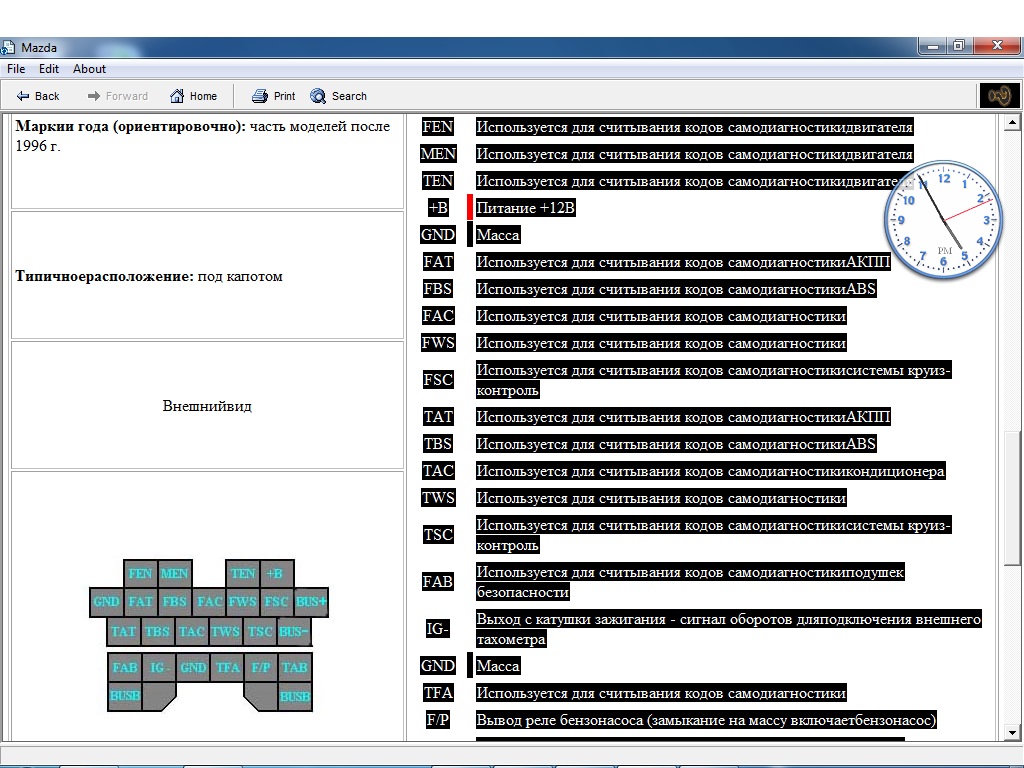The height and width of the screenshot is (768, 1024).
Task: Select FBS label in pin table
Action: [x=438, y=289]
